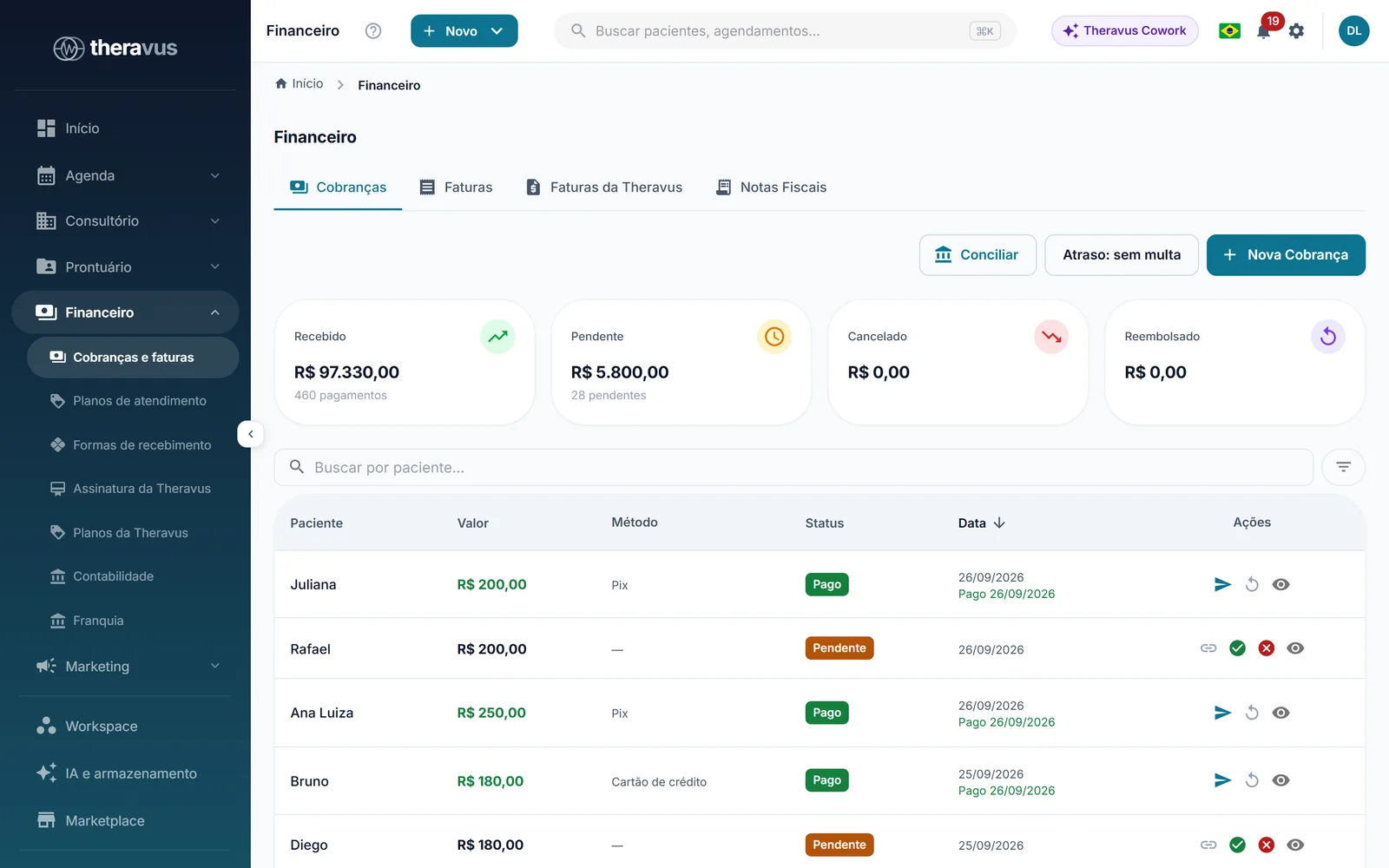
Task: View Juliana's charge with eye icon
Action: tap(1280, 584)
